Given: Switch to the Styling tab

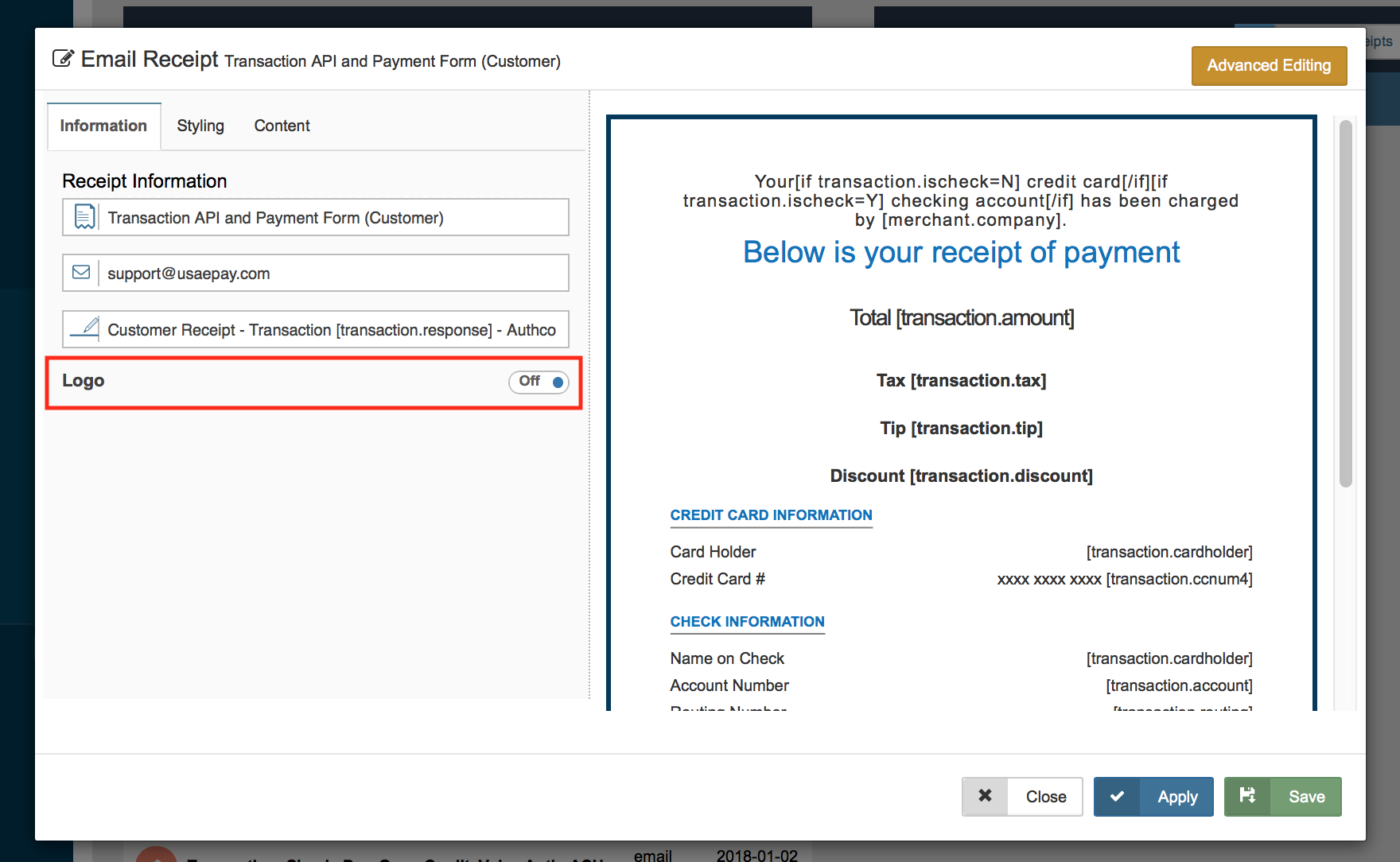Looking at the screenshot, I should point(200,126).
